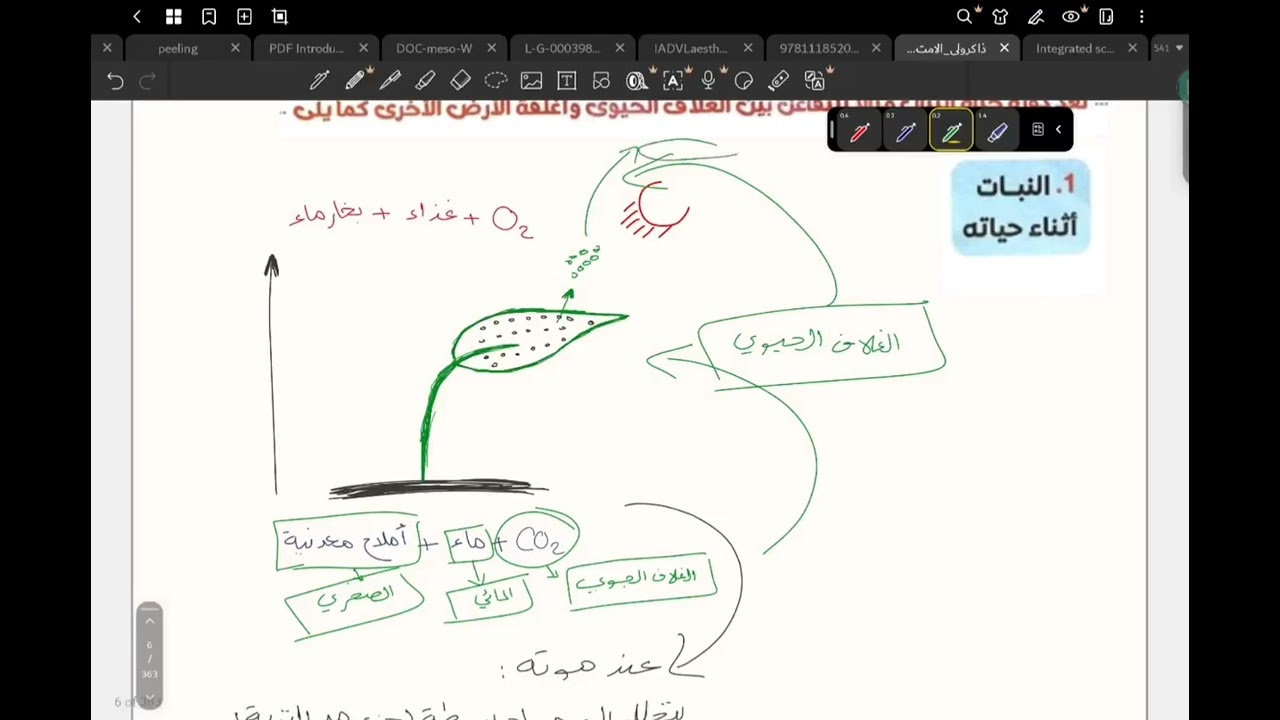Open search with the magnifier icon
This screenshot has height=720, width=1280.
[x=964, y=16]
